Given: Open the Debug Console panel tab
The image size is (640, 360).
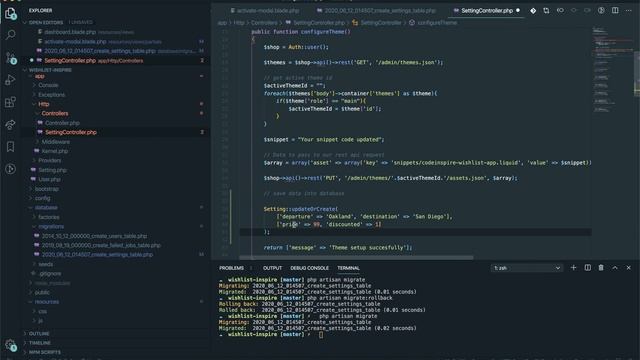Looking at the screenshot, I should [309, 268].
